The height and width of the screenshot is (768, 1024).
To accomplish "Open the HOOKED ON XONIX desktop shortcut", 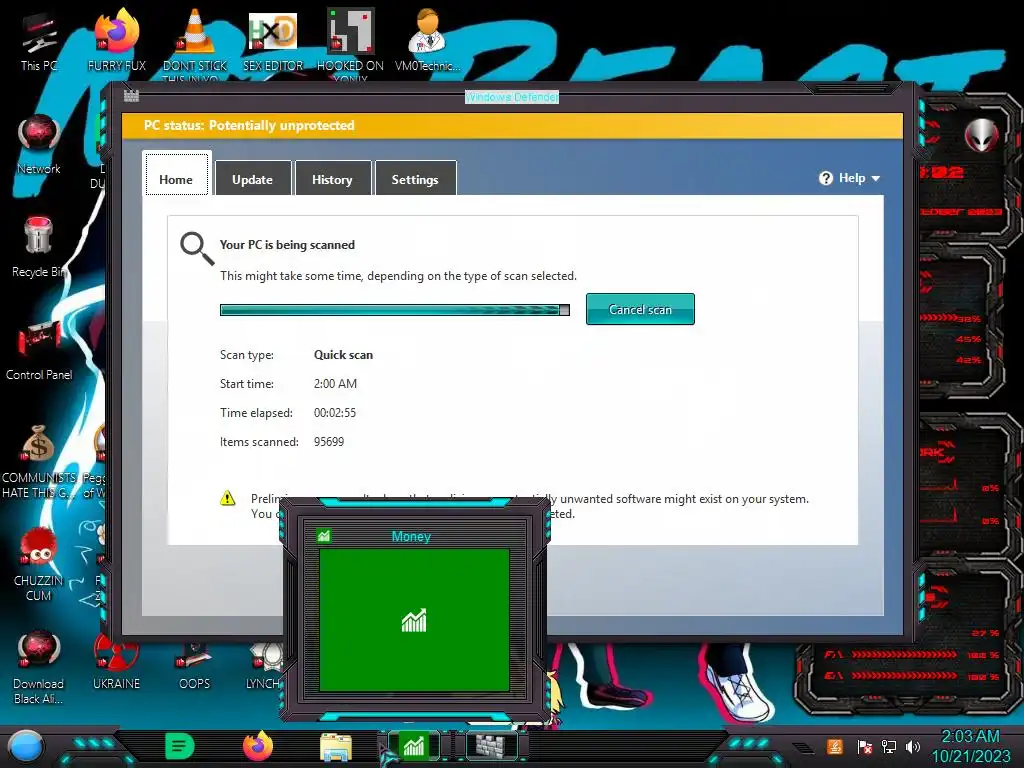I will point(350,42).
